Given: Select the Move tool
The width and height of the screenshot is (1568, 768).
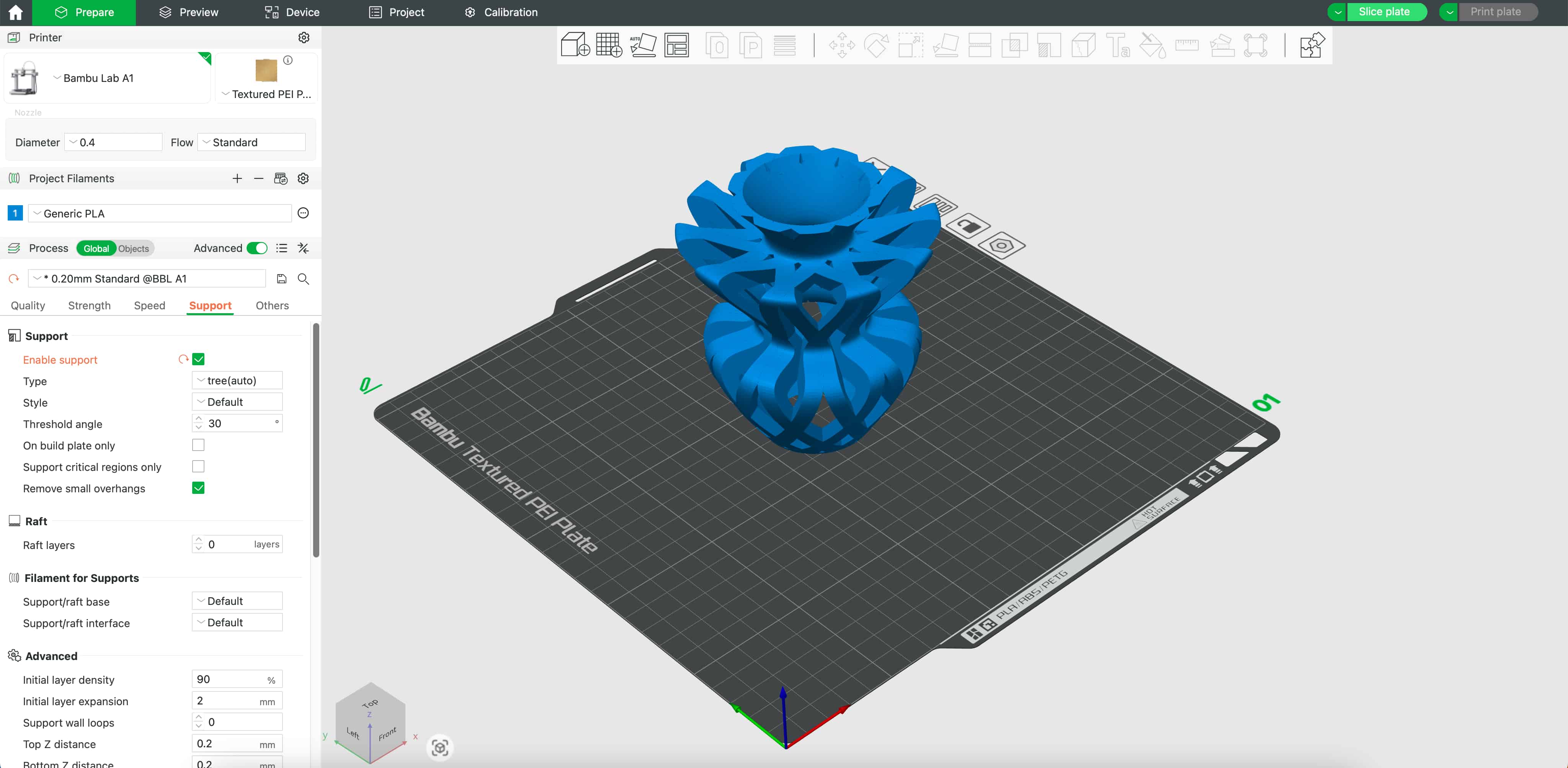Looking at the screenshot, I should point(842,45).
